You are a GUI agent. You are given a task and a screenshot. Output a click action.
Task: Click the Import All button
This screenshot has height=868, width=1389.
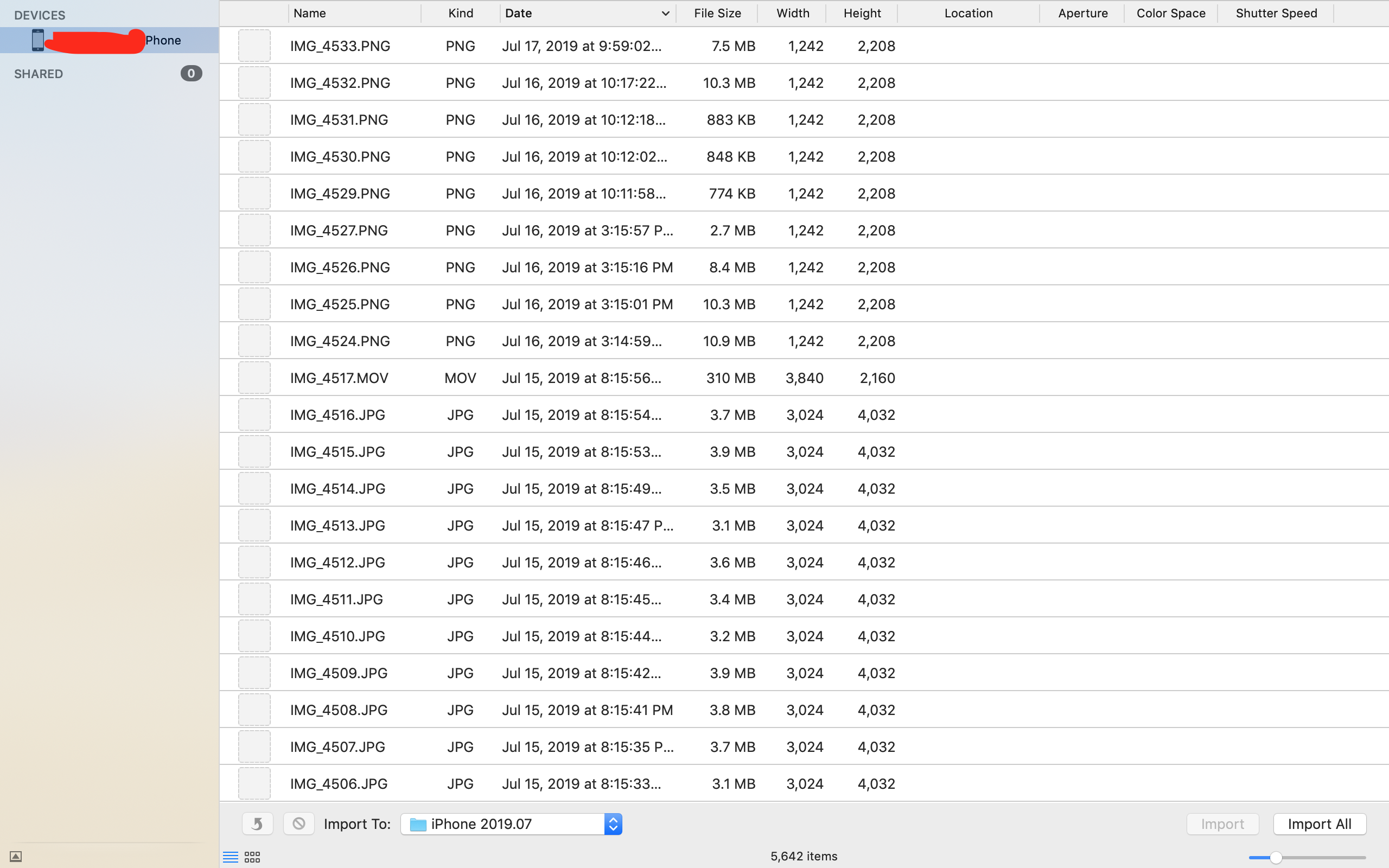click(x=1319, y=825)
